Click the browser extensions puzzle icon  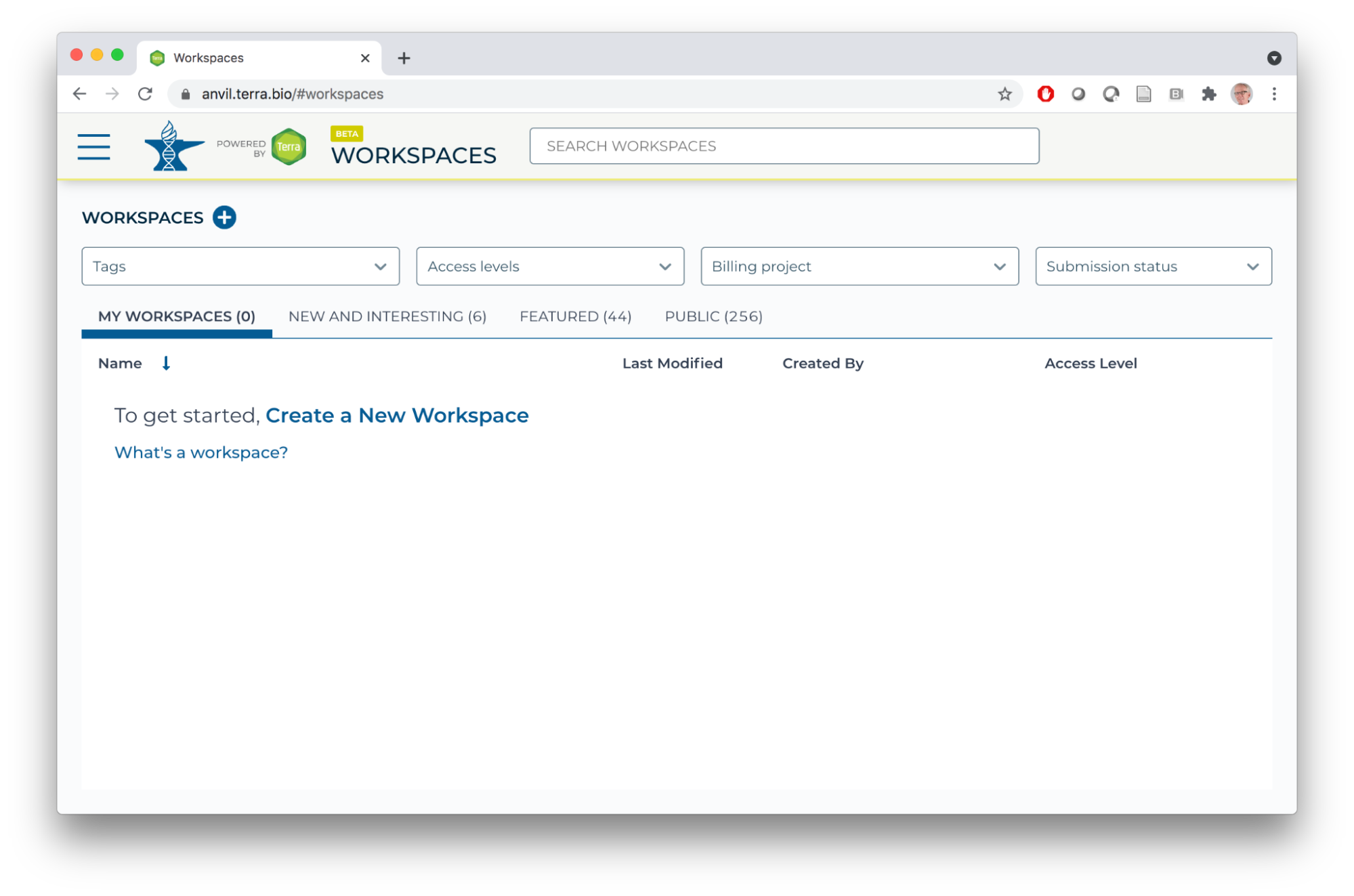coord(1208,94)
